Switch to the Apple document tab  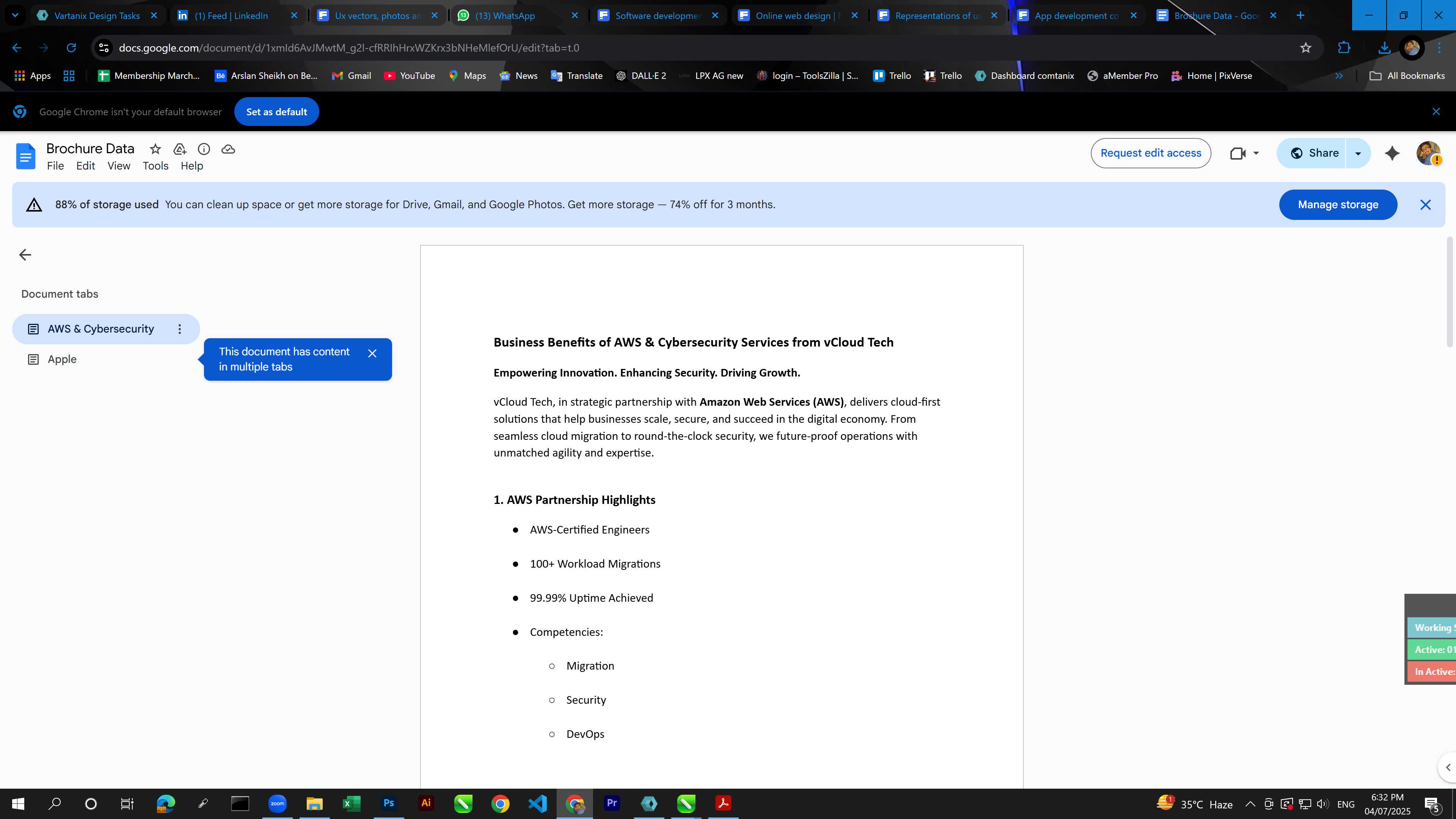click(61, 359)
